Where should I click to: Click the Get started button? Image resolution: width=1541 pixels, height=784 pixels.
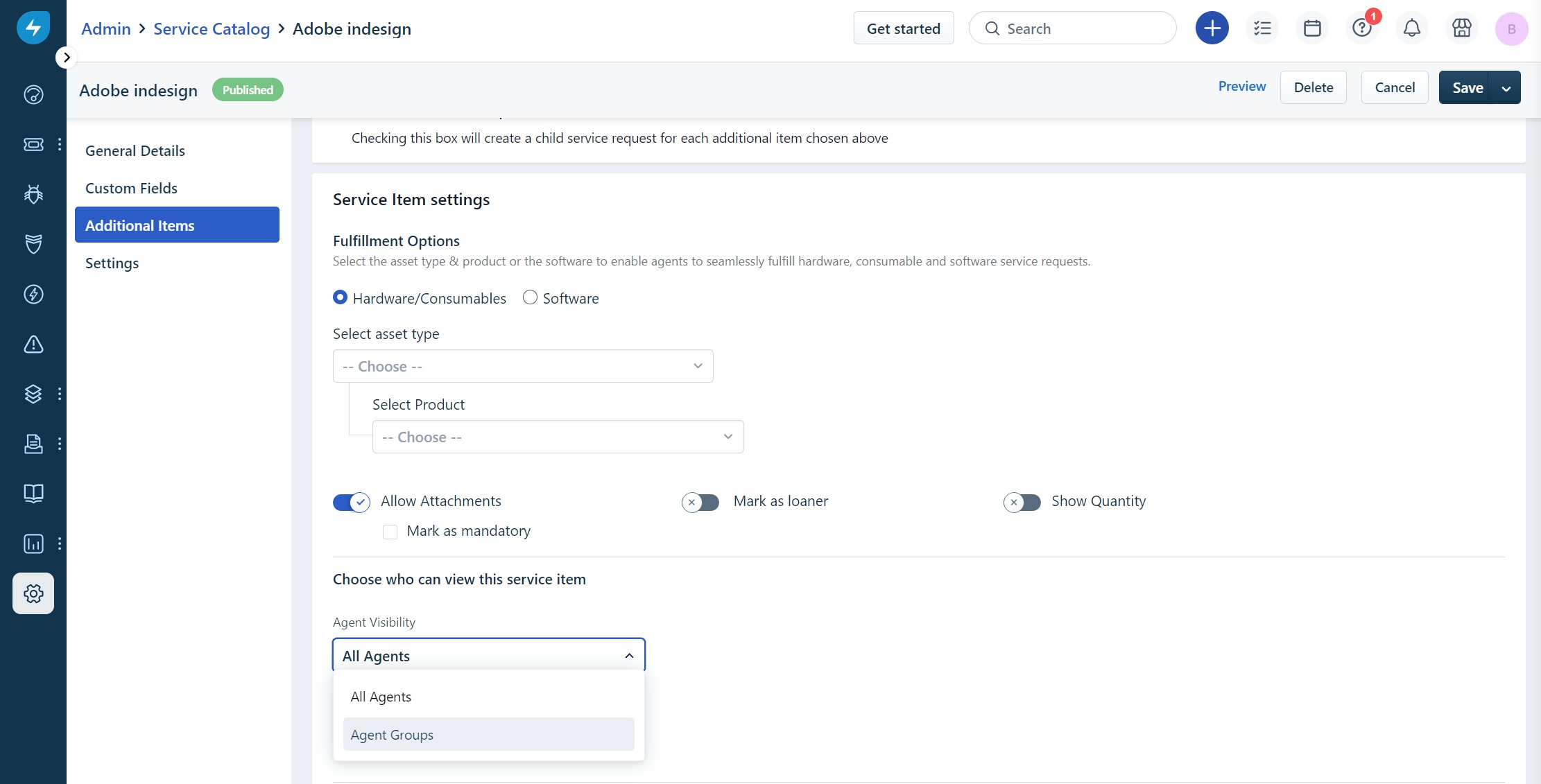coord(904,28)
